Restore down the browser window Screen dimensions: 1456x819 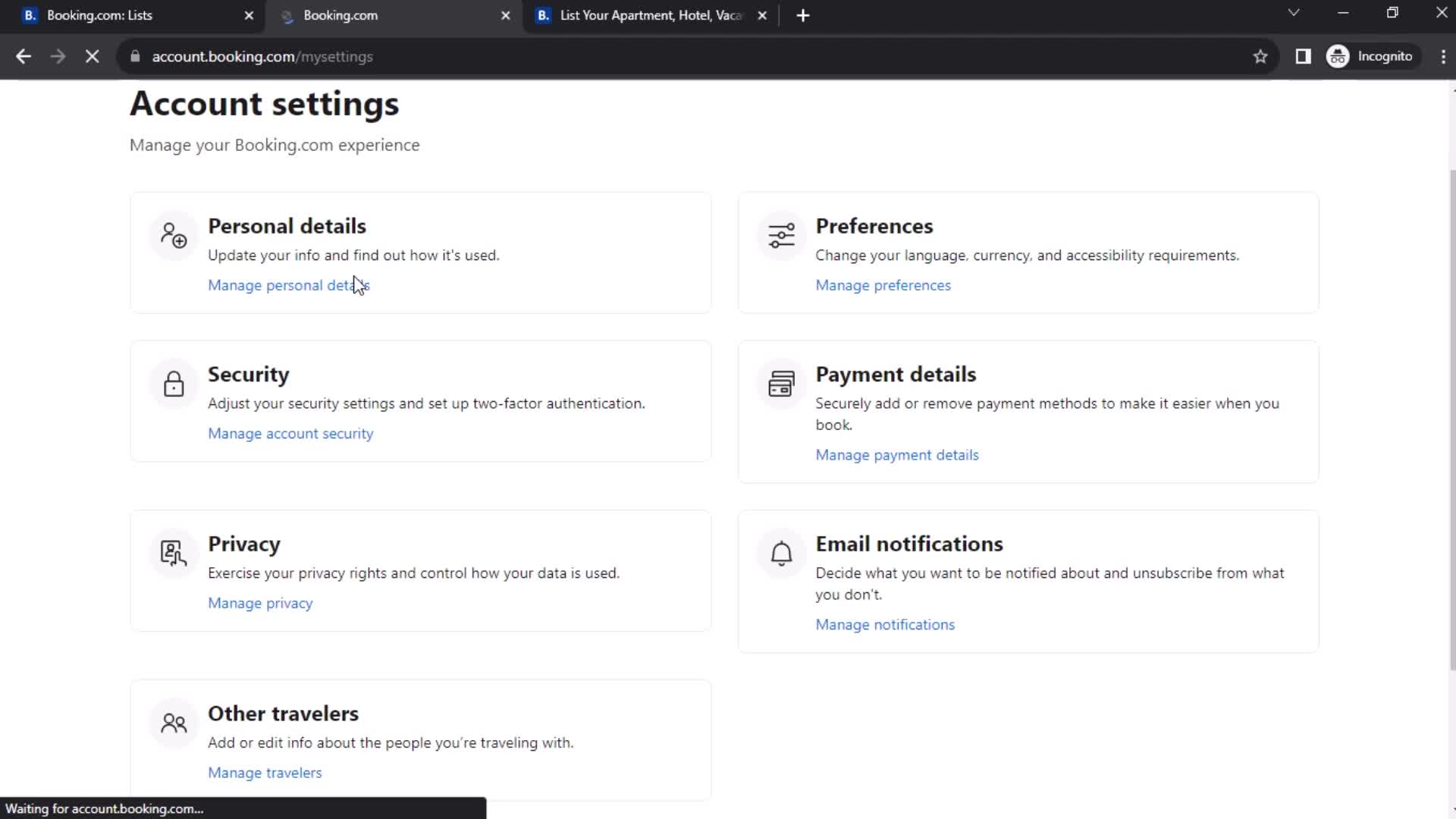(x=1392, y=13)
